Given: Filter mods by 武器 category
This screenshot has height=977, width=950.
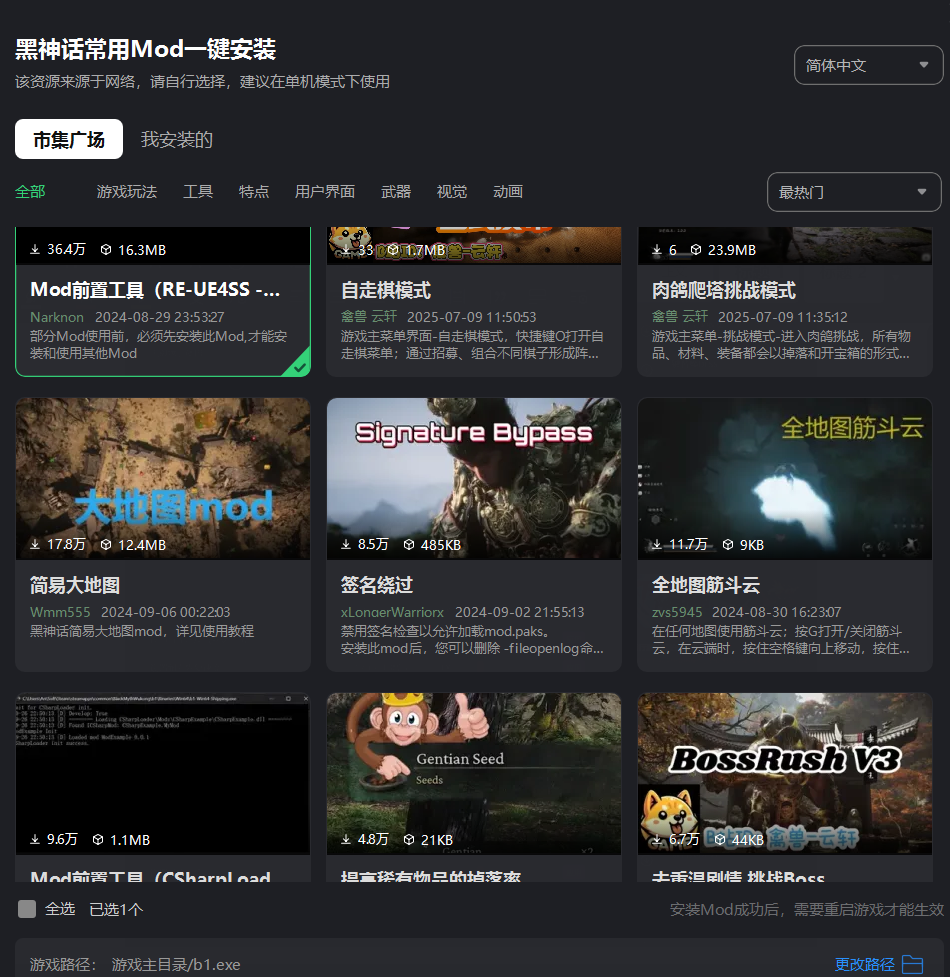Looking at the screenshot, I should coord(396,192).
